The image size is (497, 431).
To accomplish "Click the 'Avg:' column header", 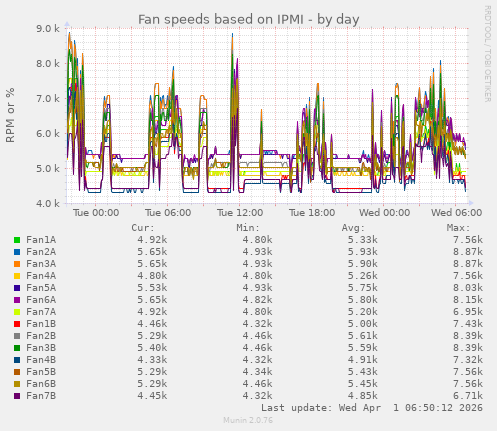I will point(353,228).
